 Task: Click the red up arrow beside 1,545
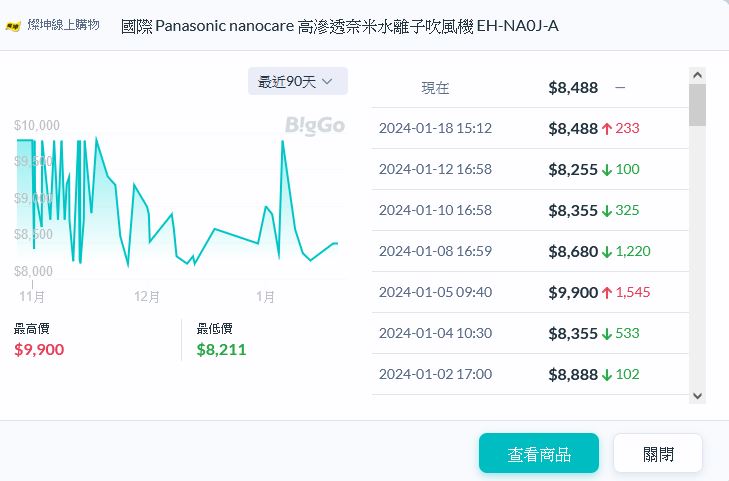pyautogui.click(x=607, y=292)
